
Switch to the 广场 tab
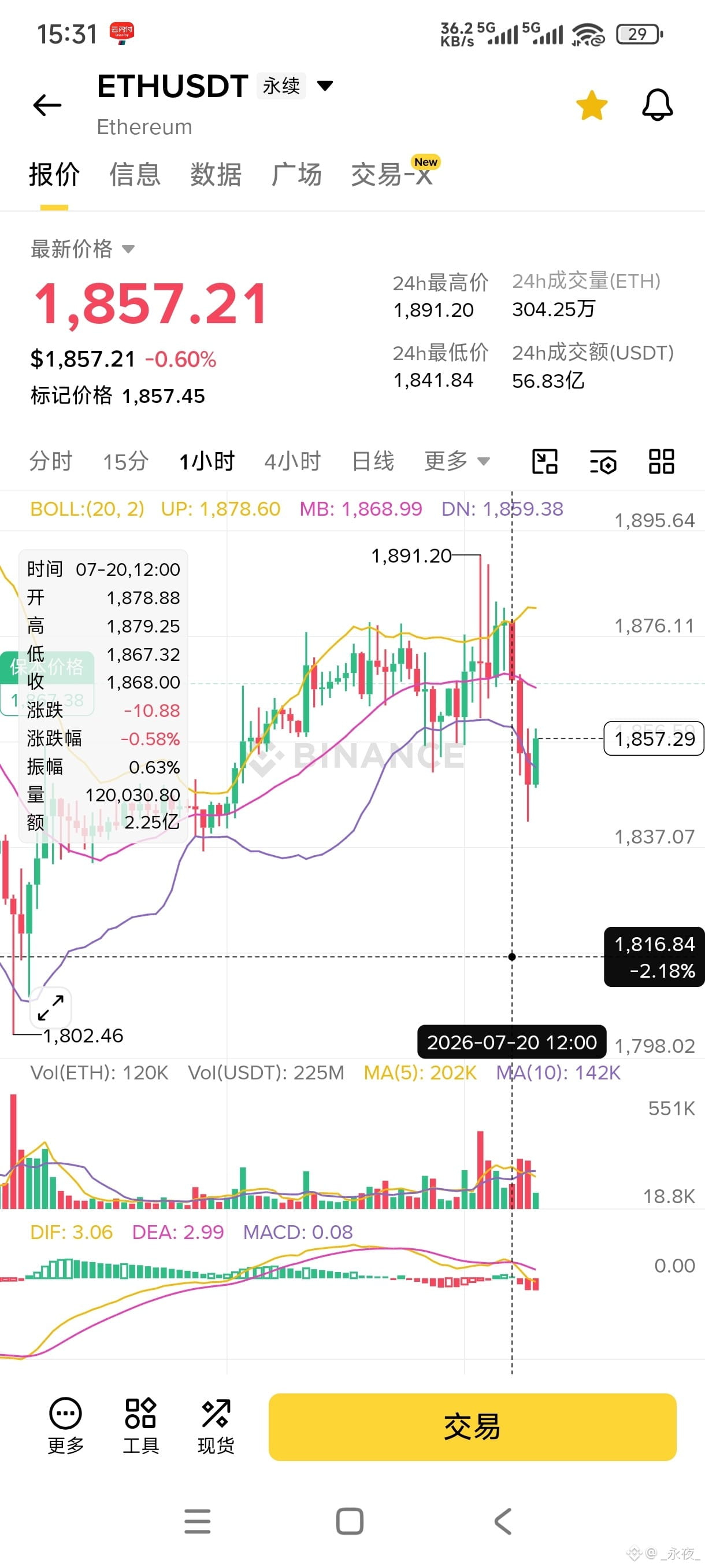coord(296,174)
